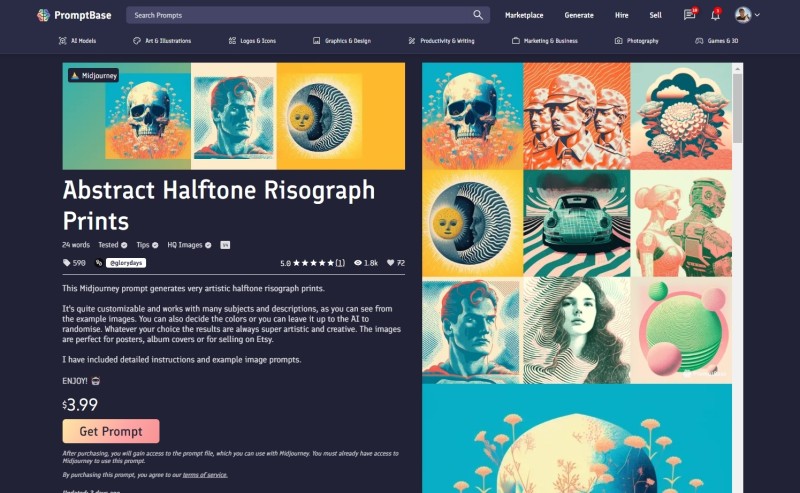
Task: Click the PromptBase site name
Action: [x=83, y=15]
